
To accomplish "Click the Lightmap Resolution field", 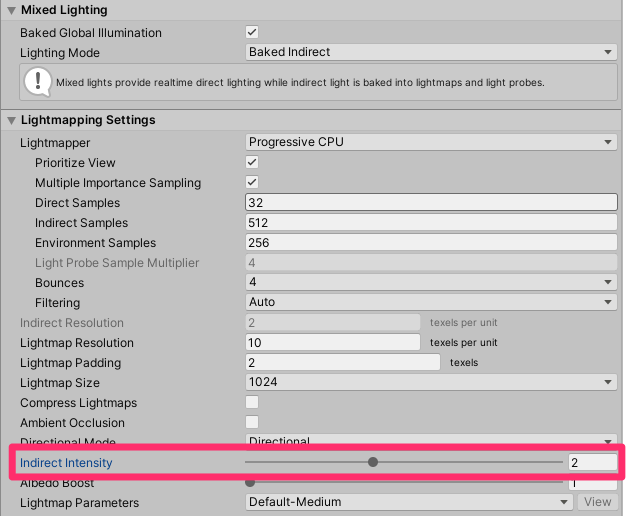I will 333,342.
